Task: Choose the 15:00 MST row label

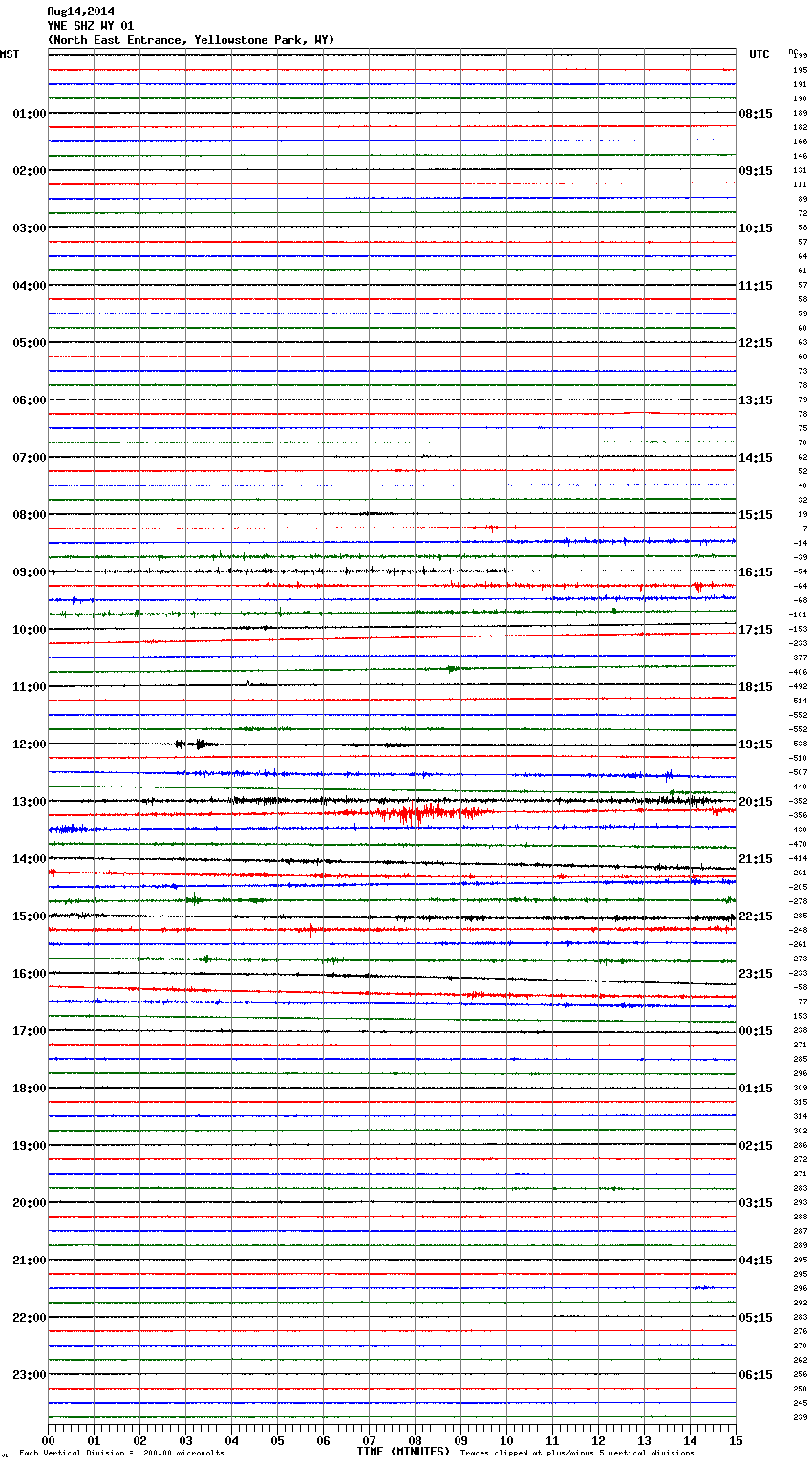Action: click(x=30, y=916)
